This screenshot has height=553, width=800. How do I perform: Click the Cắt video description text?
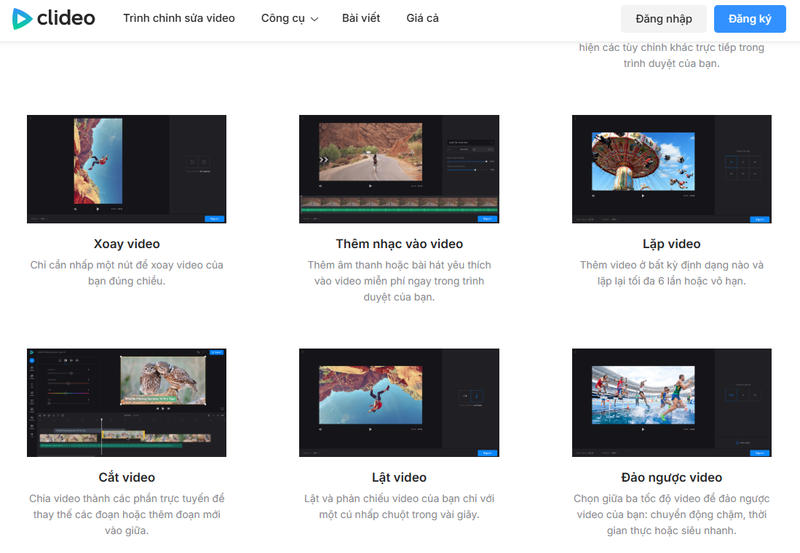127,514
